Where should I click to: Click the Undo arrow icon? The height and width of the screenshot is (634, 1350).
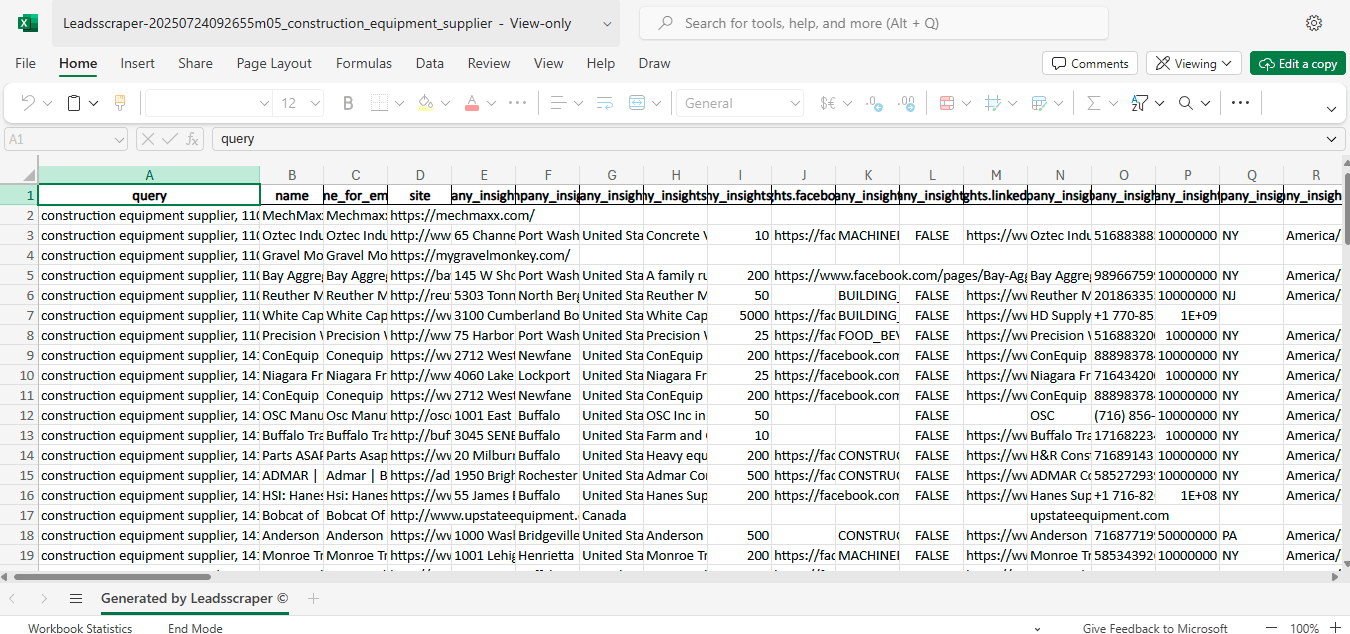(x=28, y=103)
